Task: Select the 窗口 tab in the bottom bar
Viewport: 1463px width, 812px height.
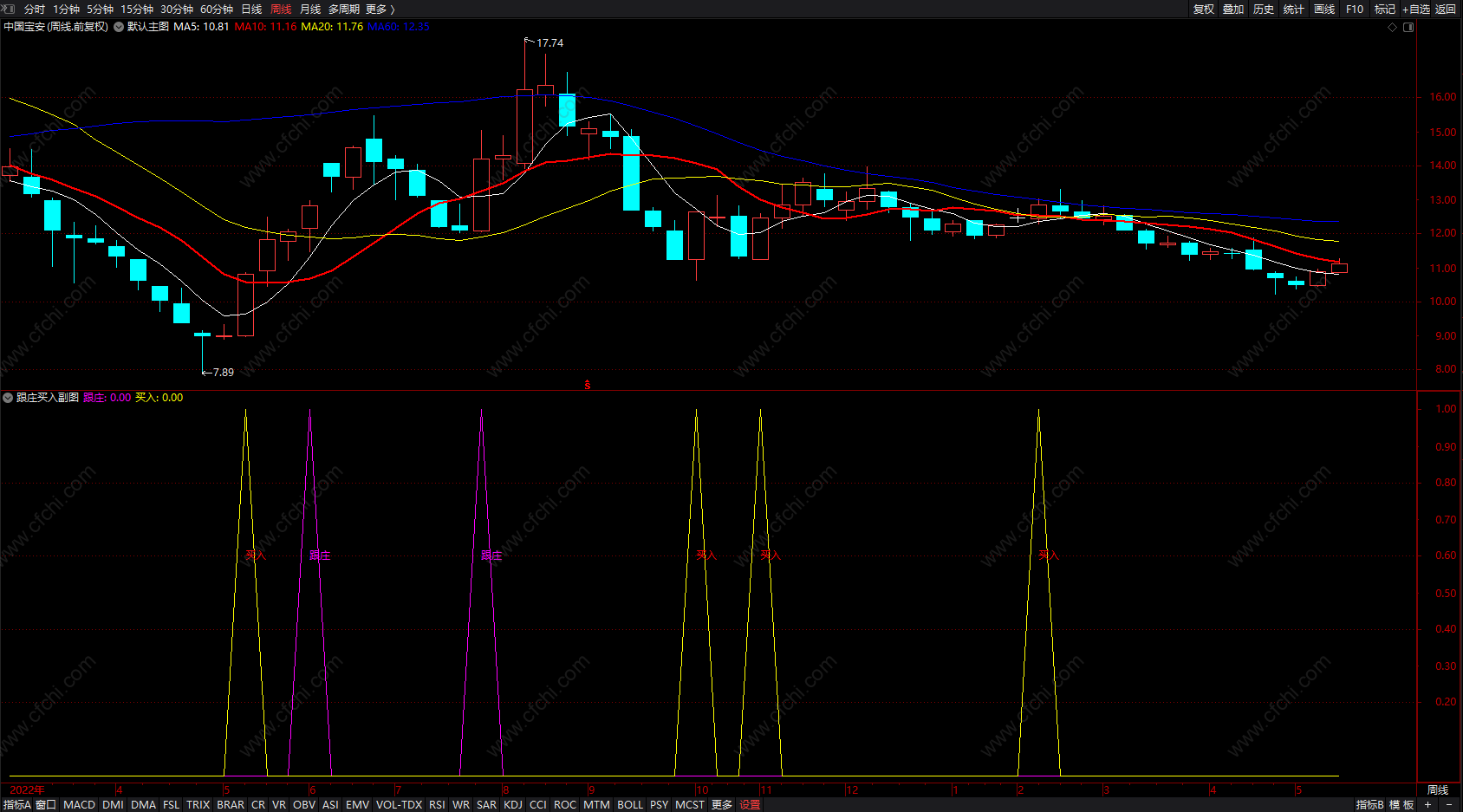Action: [x=46, y=805]
